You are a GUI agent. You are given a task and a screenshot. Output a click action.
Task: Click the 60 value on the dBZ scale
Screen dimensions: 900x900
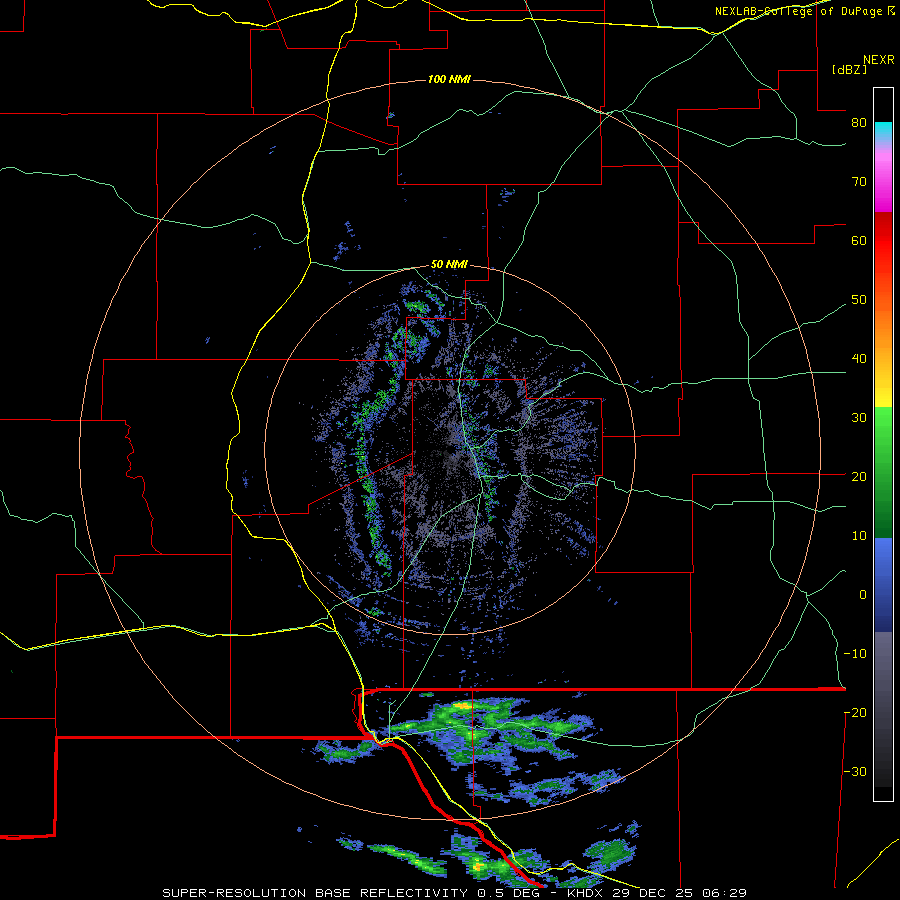coord(859,241)
